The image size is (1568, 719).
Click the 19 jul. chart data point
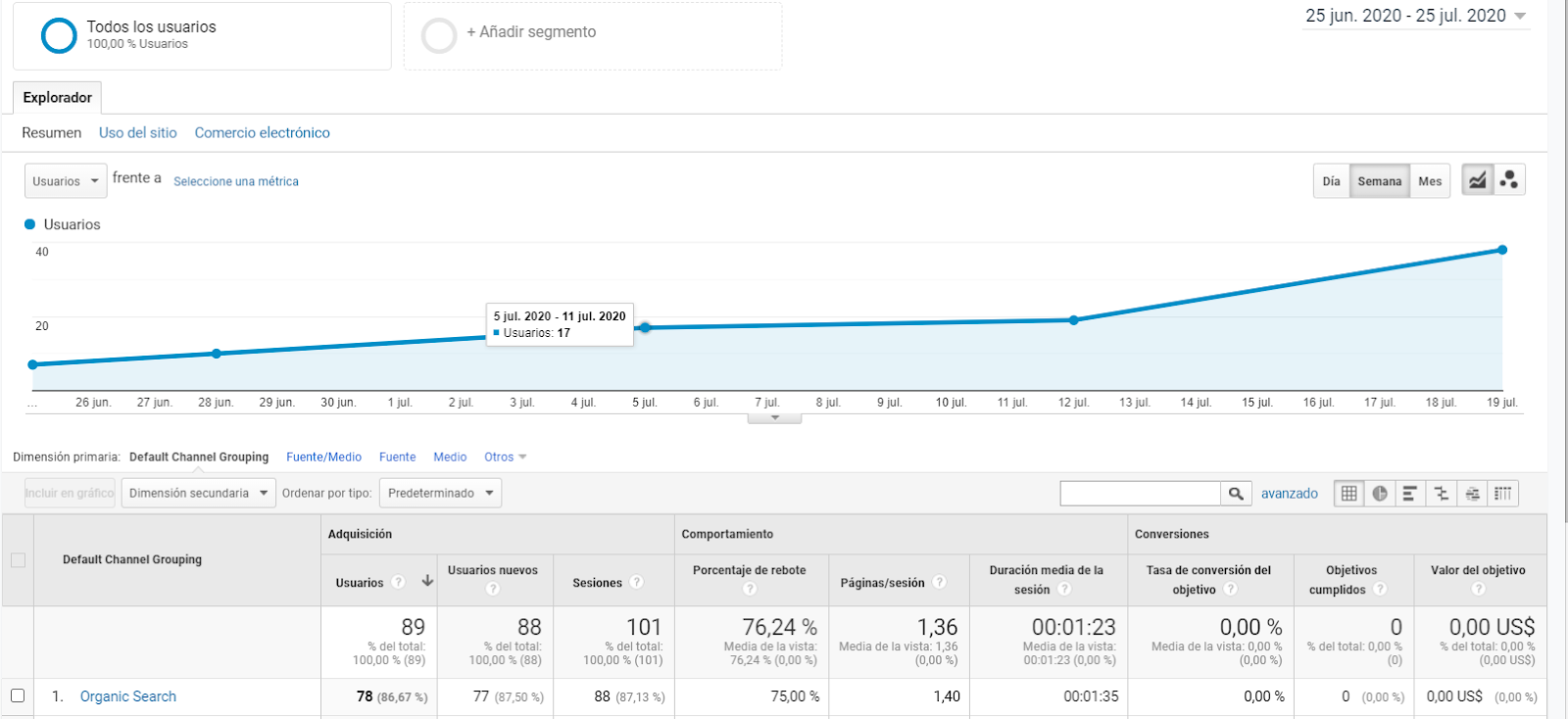click(x=1502, y=250)
